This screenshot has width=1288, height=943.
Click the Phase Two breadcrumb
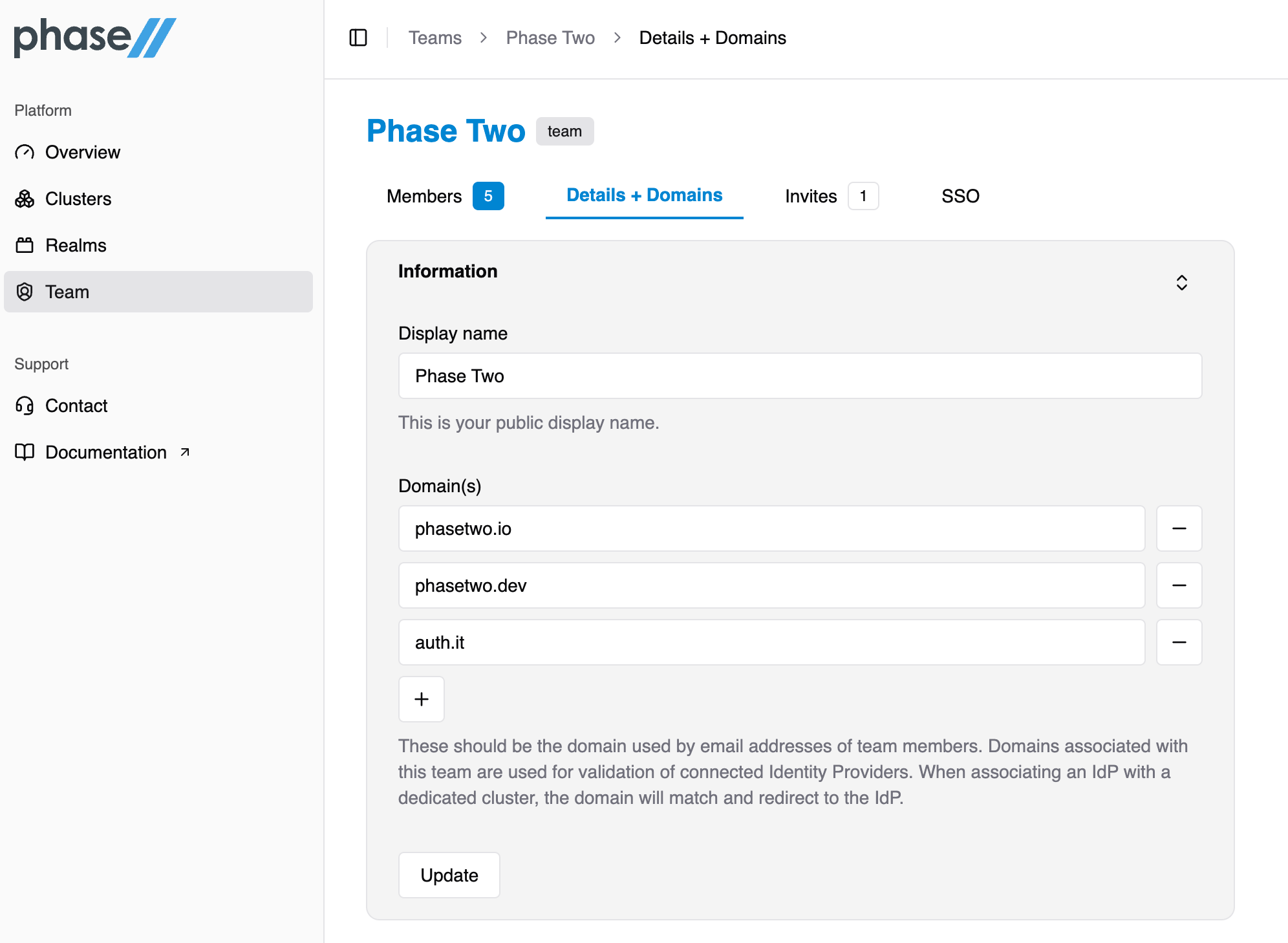pos(550,38)
